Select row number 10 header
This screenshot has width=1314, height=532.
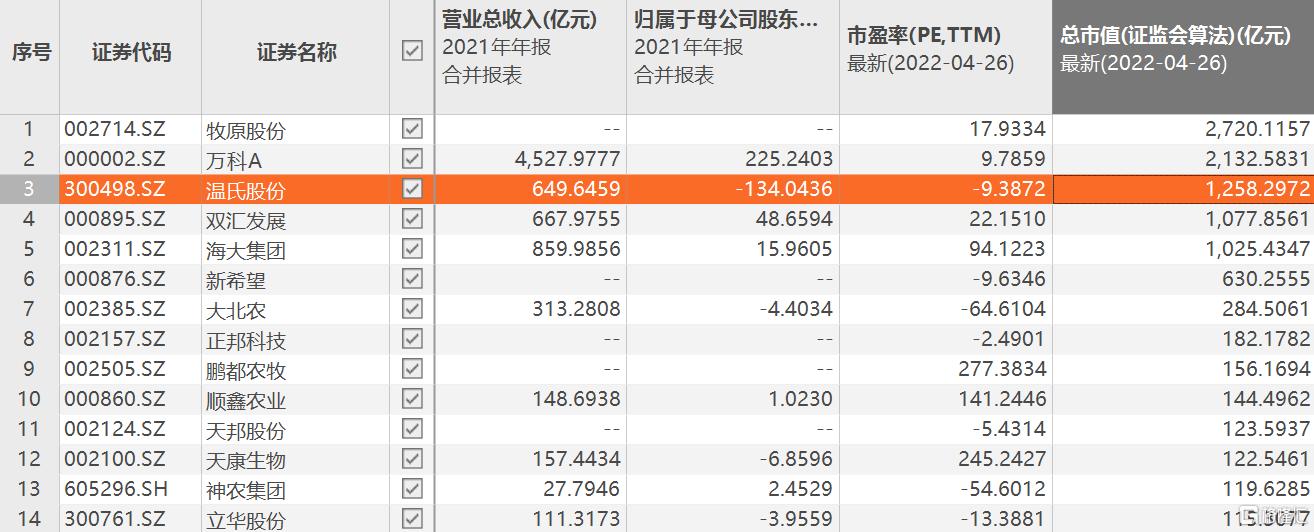pos(30,399)
